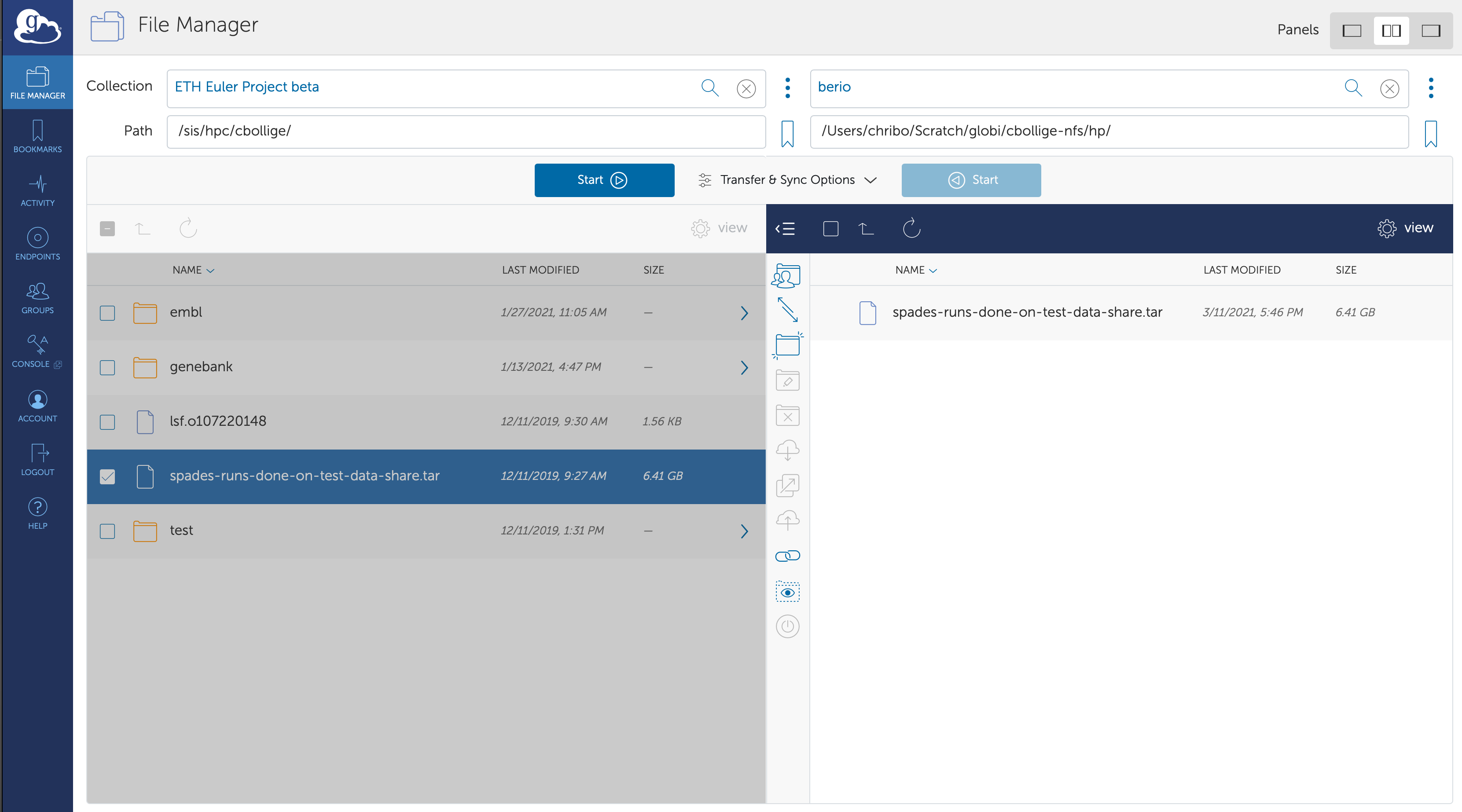The image size is (1462, 812).
Task: Click the Delete Selected icon
Action: click(x=787, y=416)
